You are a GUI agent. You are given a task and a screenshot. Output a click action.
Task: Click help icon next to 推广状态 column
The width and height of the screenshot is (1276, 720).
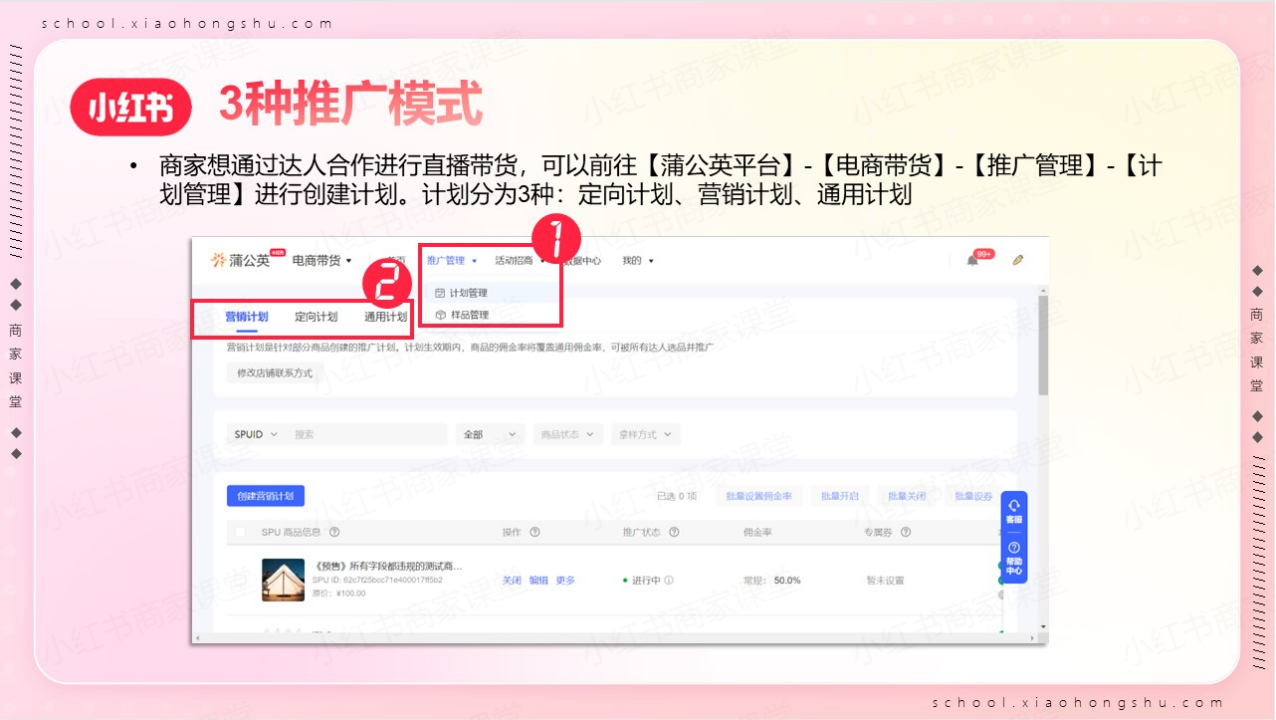[674, 532]
